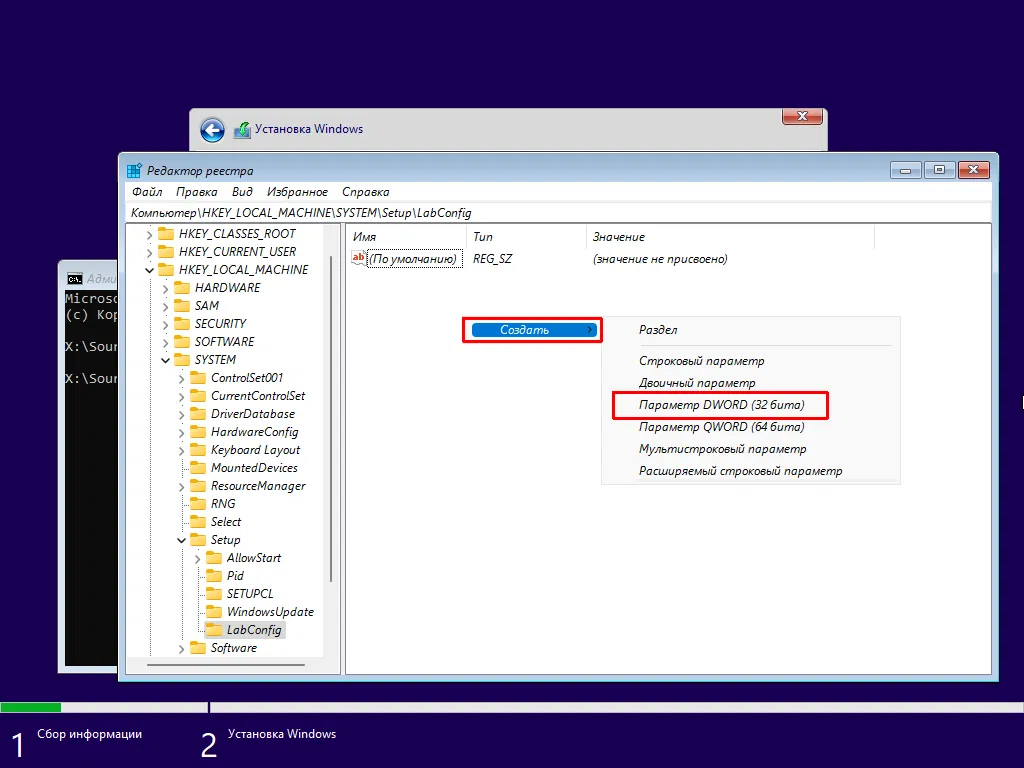1024x768 pixels.
Task: Click the green installation progress bar
Action: tap(30, 706)
